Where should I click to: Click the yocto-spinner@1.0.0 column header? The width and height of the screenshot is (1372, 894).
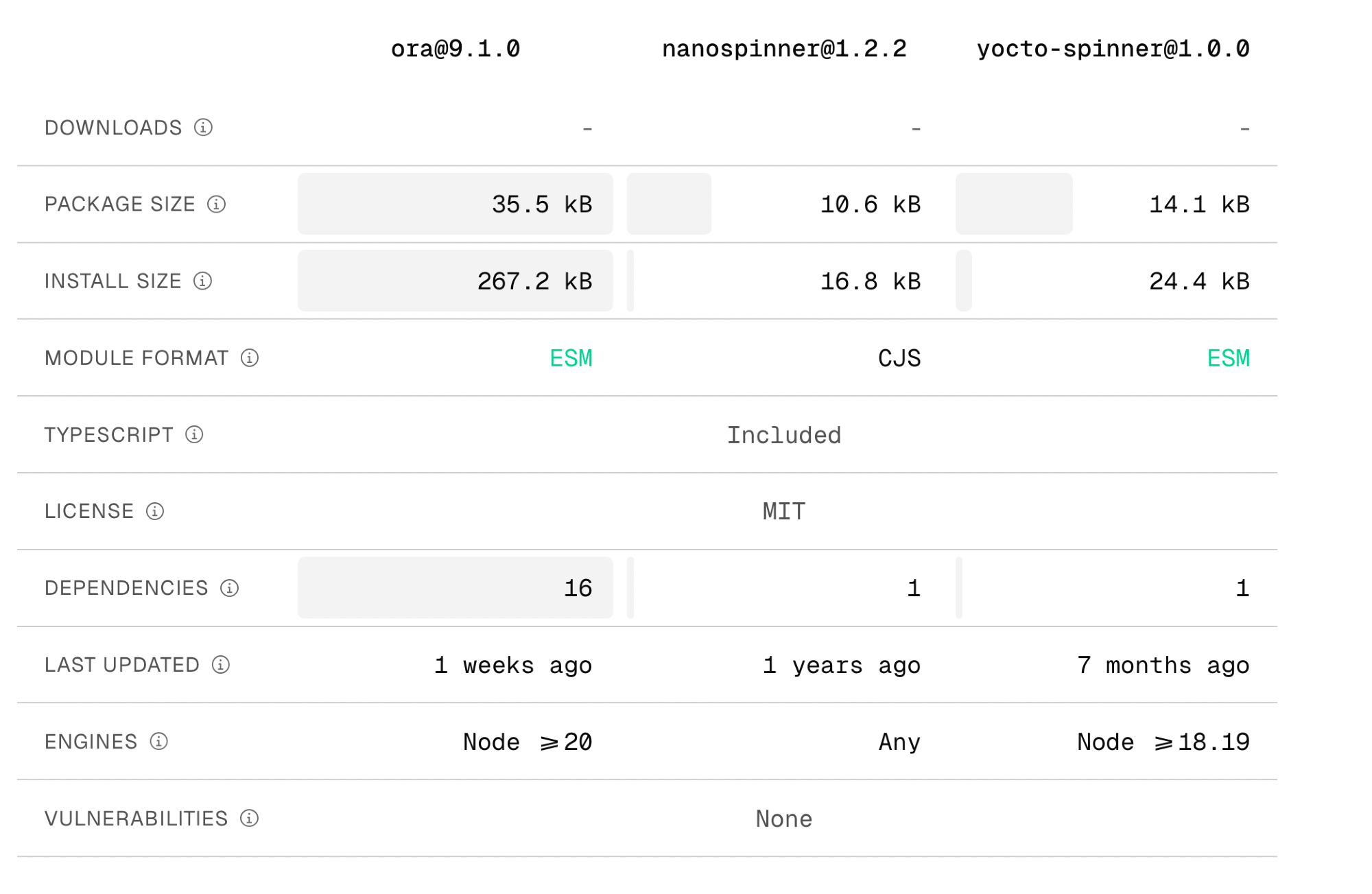coord(1113,49)
